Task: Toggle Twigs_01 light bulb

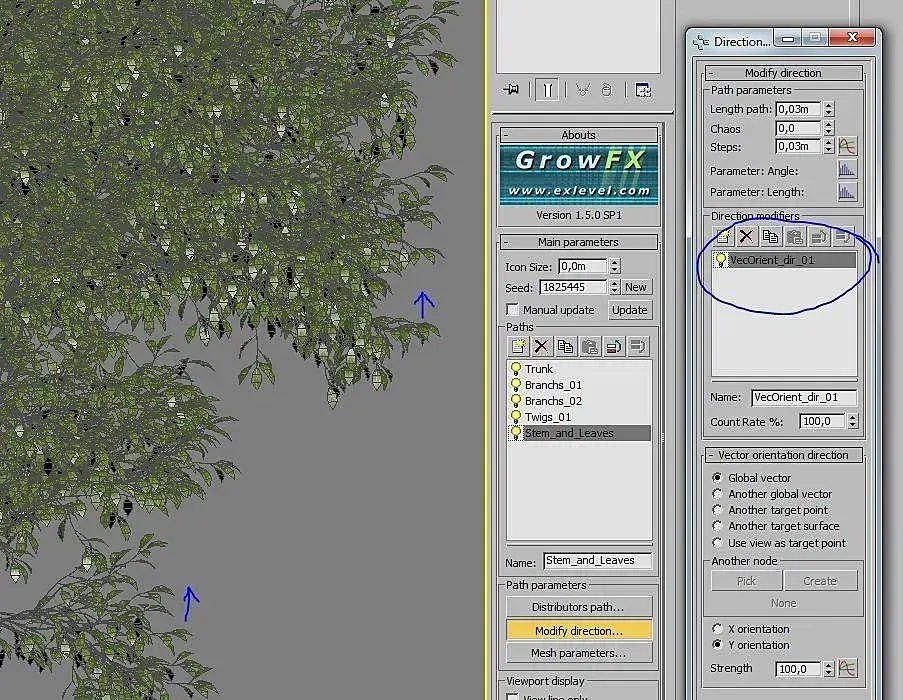Action: tap(516, 417)
